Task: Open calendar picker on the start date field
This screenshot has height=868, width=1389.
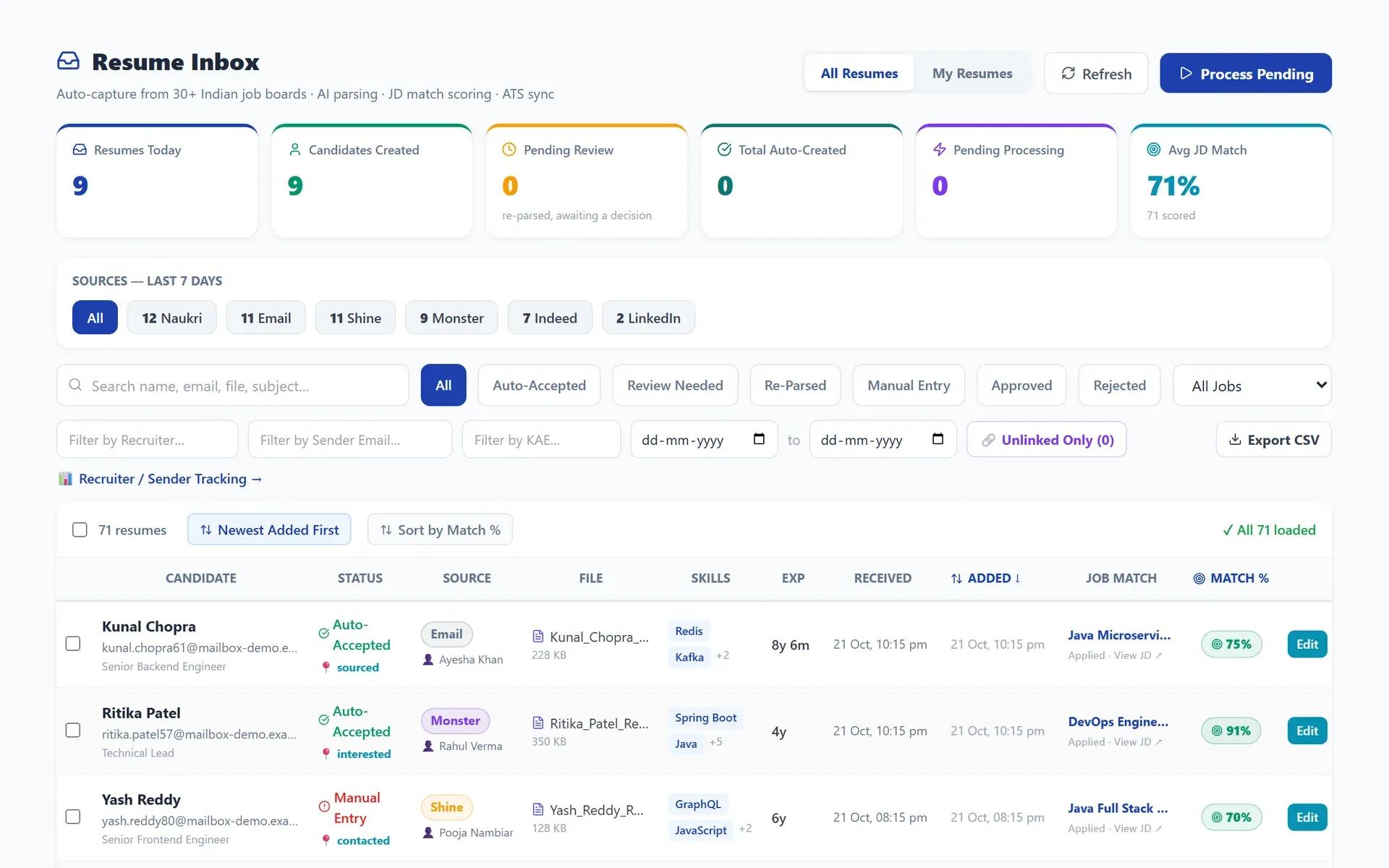Action: [759, 439]
